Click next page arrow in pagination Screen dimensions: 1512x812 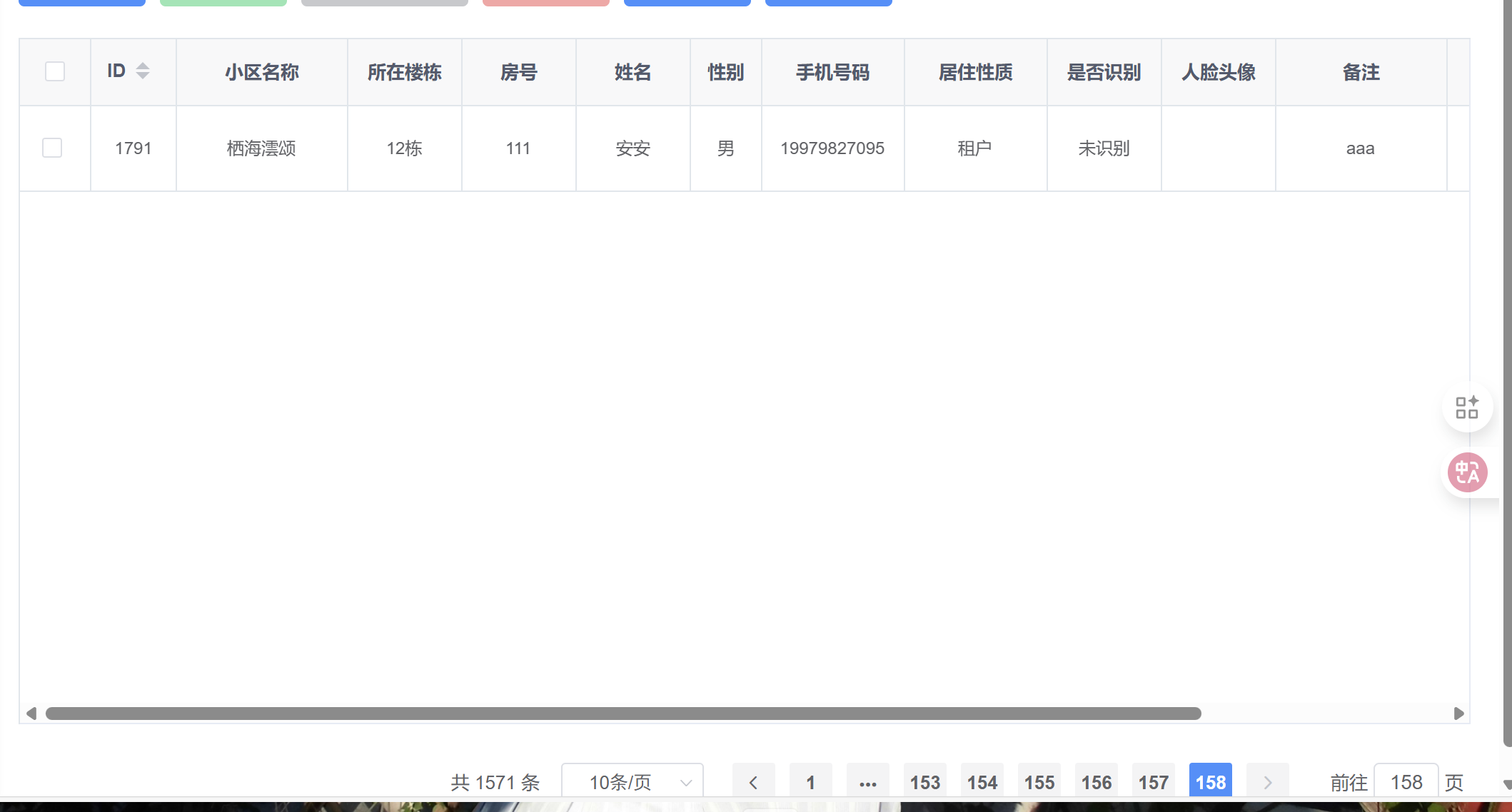[1267, 782]
